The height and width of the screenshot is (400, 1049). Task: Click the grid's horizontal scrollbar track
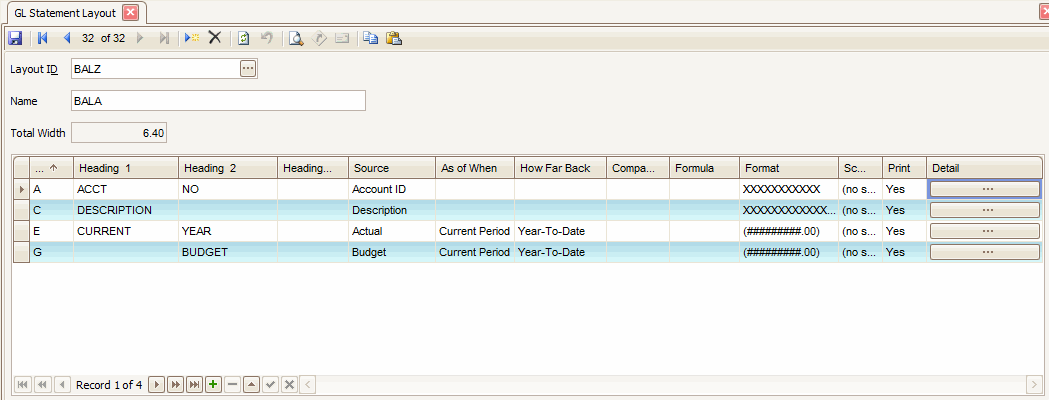tap(670, 385)
